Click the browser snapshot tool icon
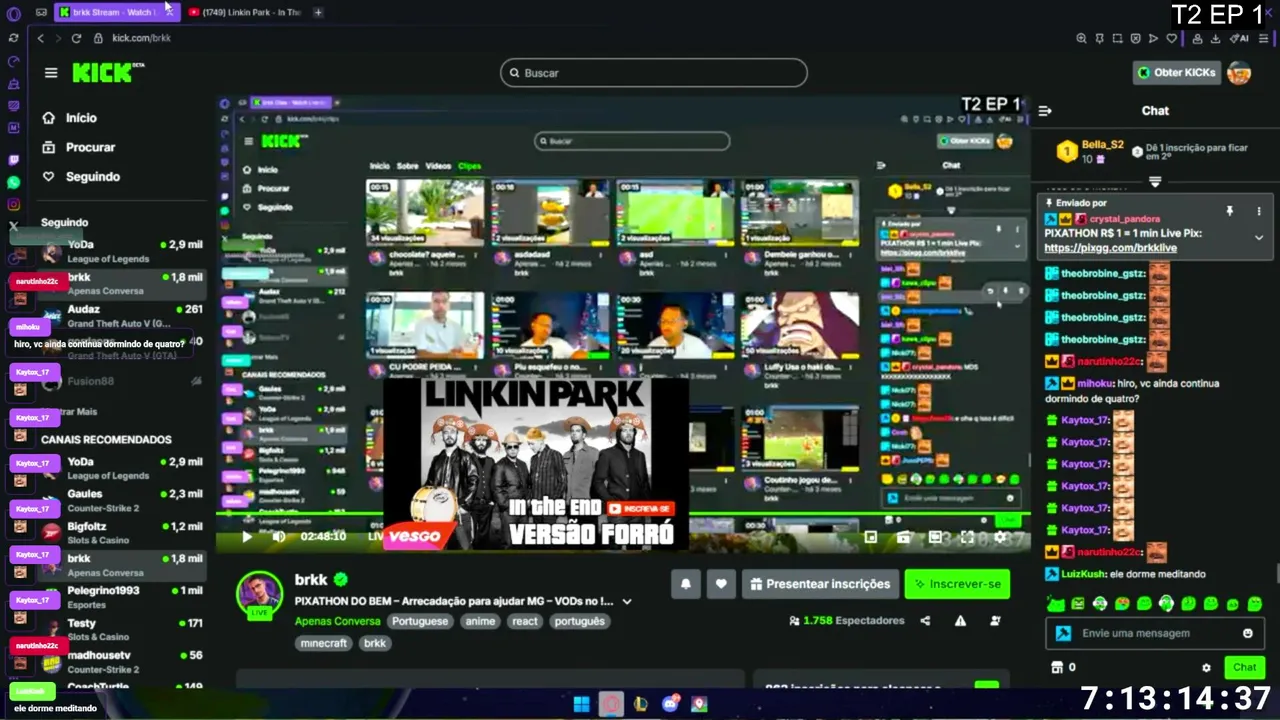The image size is (1280, 720). click(x=1117, y=38)
